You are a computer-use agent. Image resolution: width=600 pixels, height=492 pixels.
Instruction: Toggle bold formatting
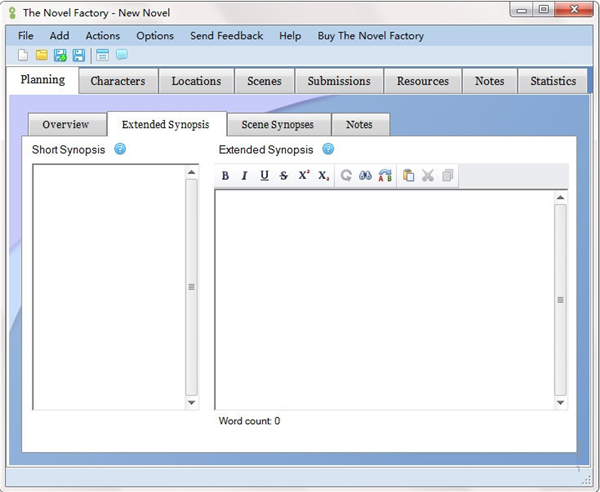pos(225,176)
